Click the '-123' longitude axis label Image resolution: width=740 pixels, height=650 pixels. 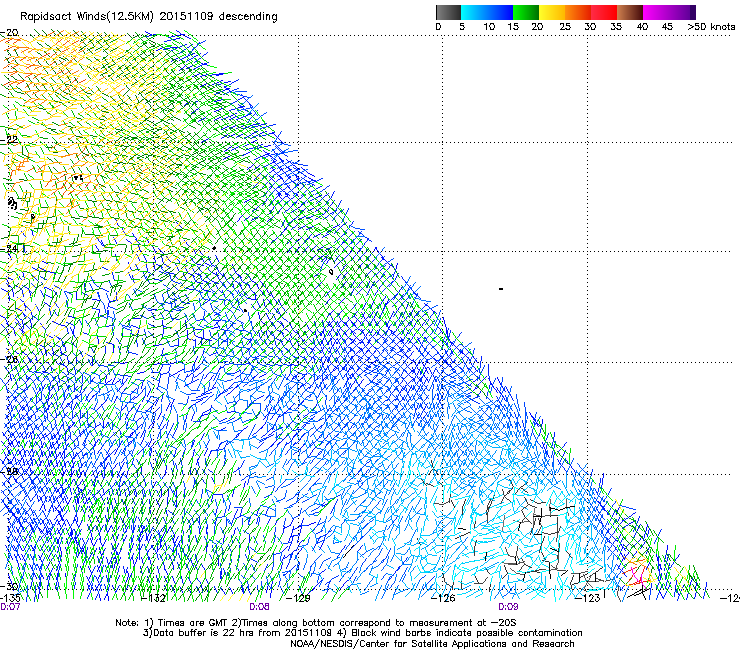588,598
